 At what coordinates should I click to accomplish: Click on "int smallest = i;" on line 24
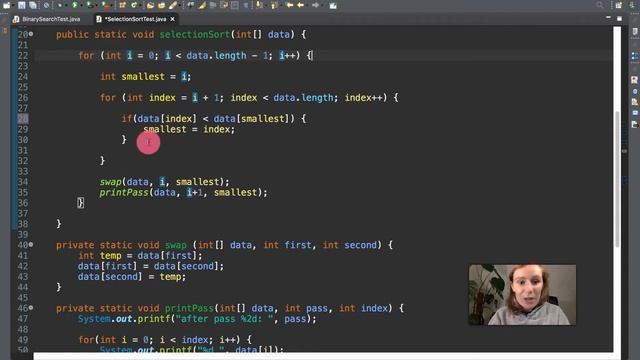(x=145, y=76)
